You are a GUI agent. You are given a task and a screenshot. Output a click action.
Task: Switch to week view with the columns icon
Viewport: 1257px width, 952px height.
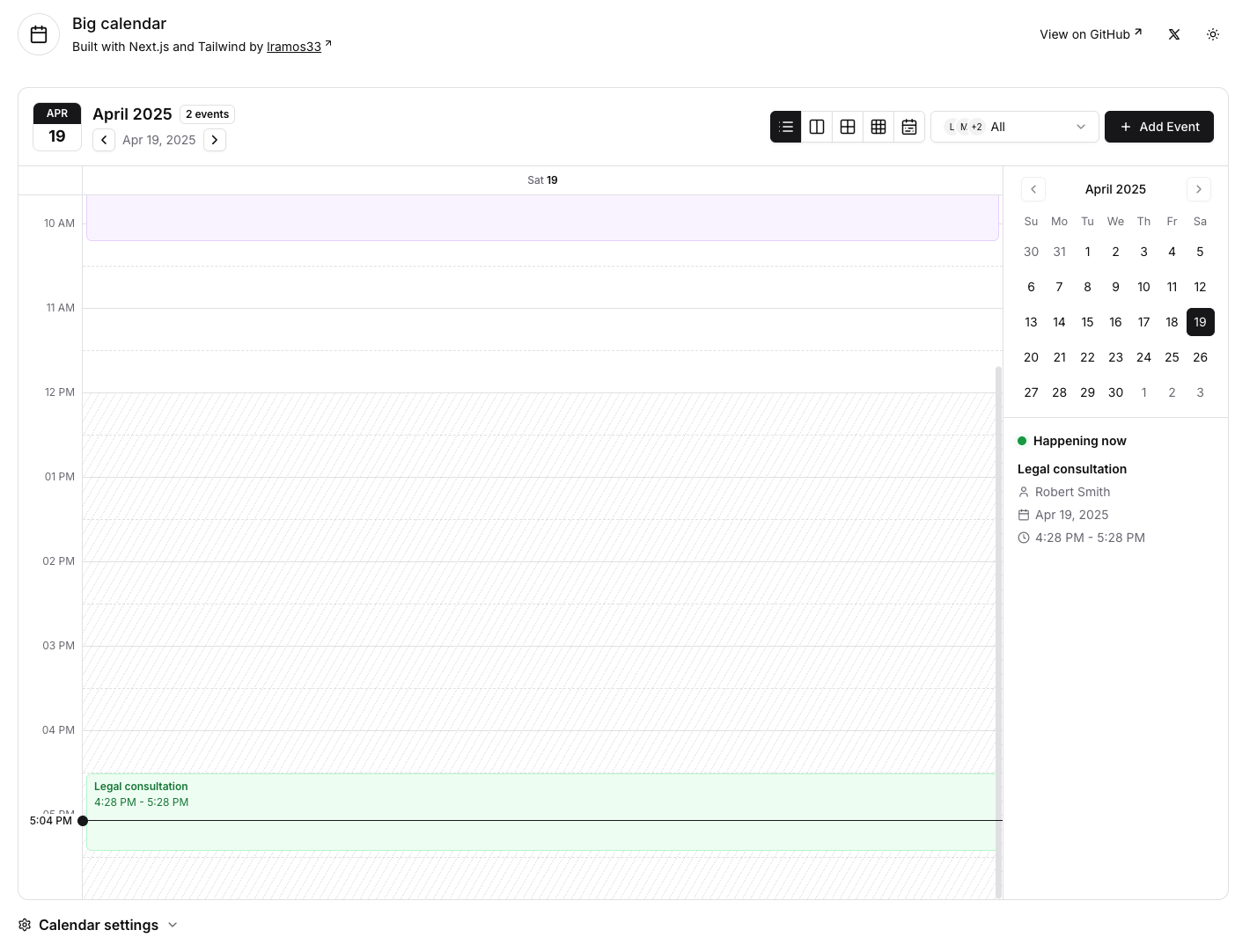tap(817, 127)
